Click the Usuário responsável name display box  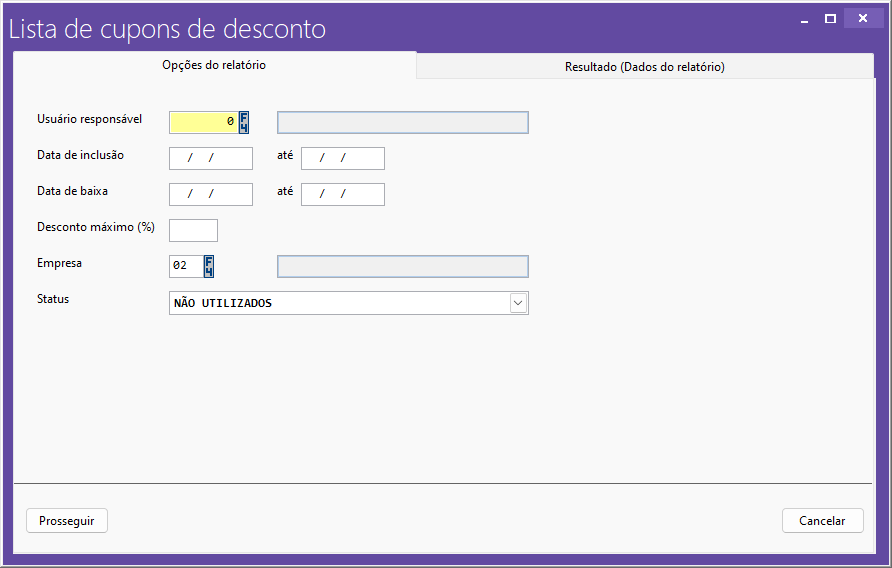click(x=403, y=122)
